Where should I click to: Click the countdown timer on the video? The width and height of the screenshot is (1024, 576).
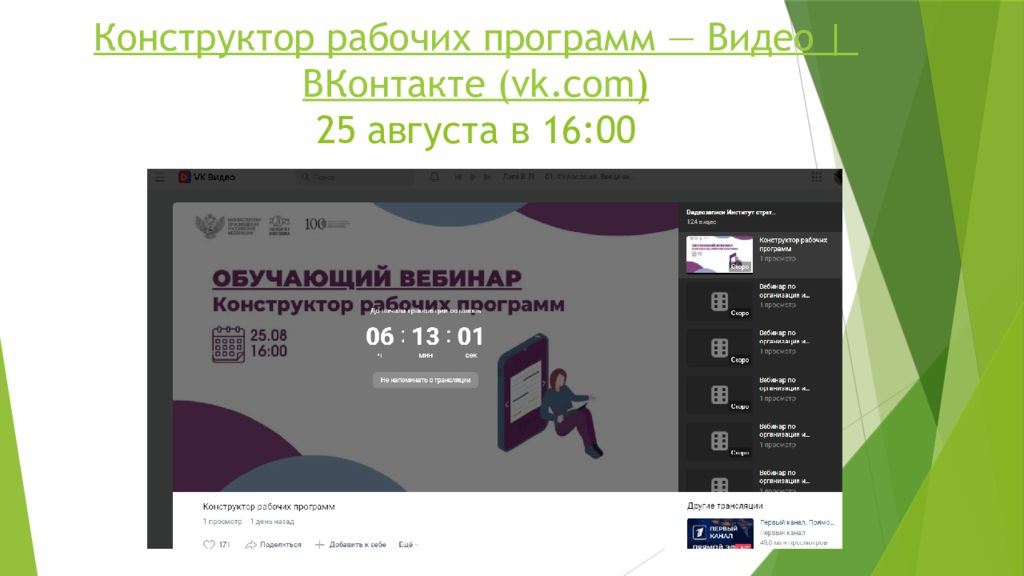click(425, 337)
